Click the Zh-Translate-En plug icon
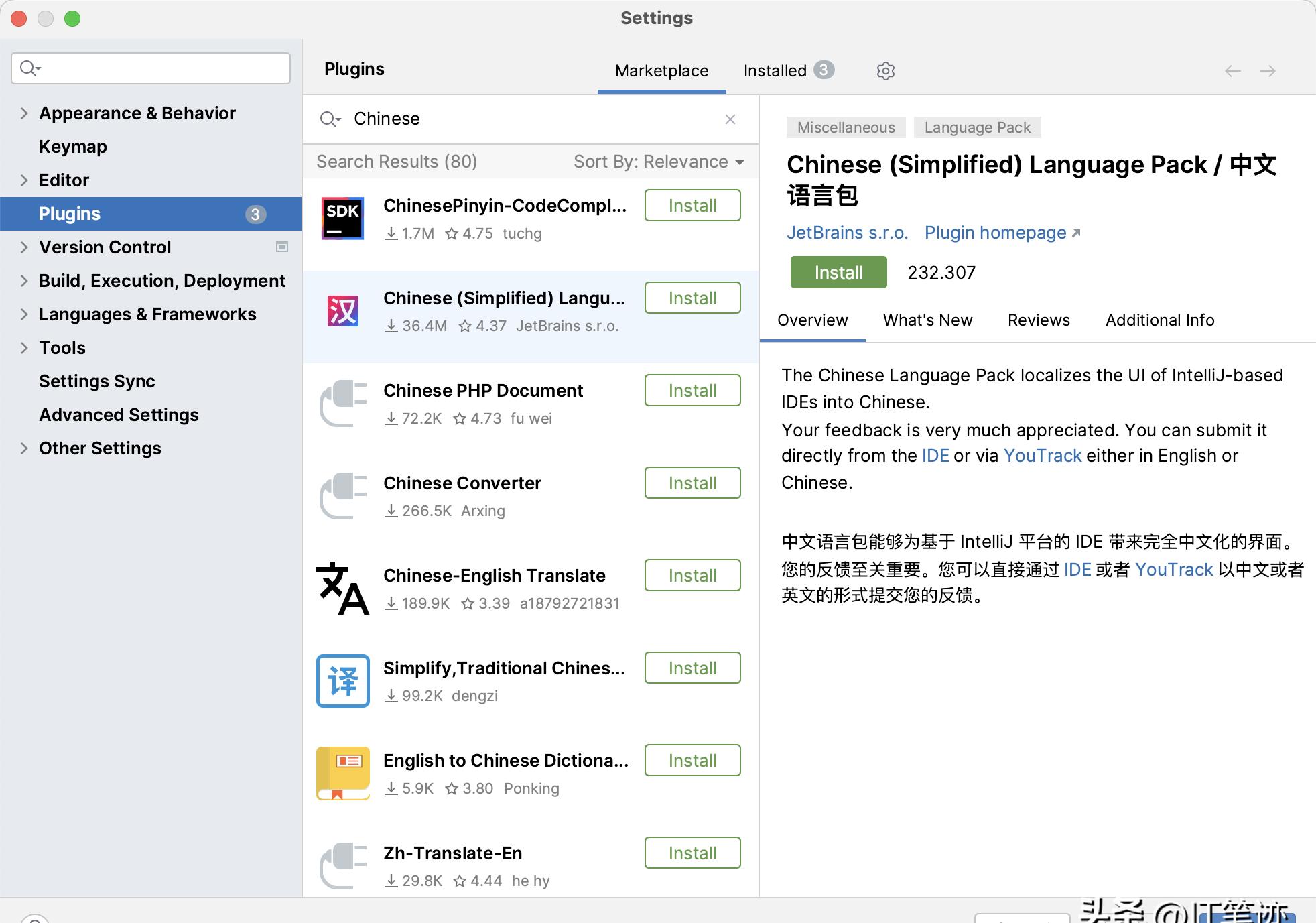This screenshot has width=1316, height=923. (x=342, y=866)
